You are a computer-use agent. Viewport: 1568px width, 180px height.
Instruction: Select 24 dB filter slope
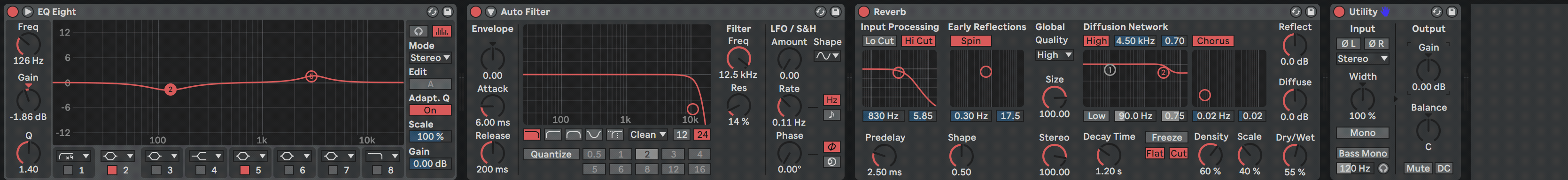pos(702,135)
